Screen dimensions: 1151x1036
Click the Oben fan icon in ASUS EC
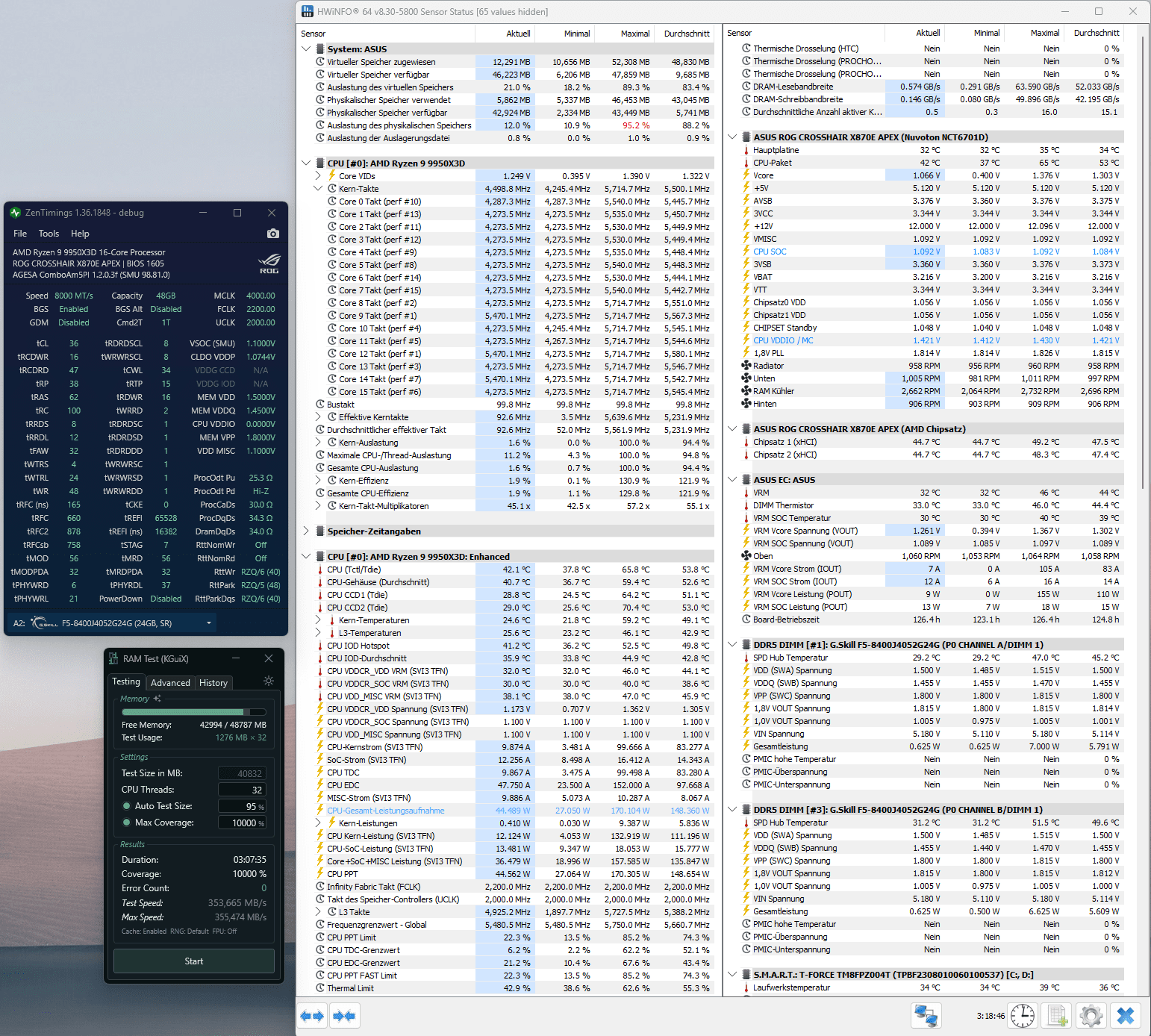tap(746, 556)
